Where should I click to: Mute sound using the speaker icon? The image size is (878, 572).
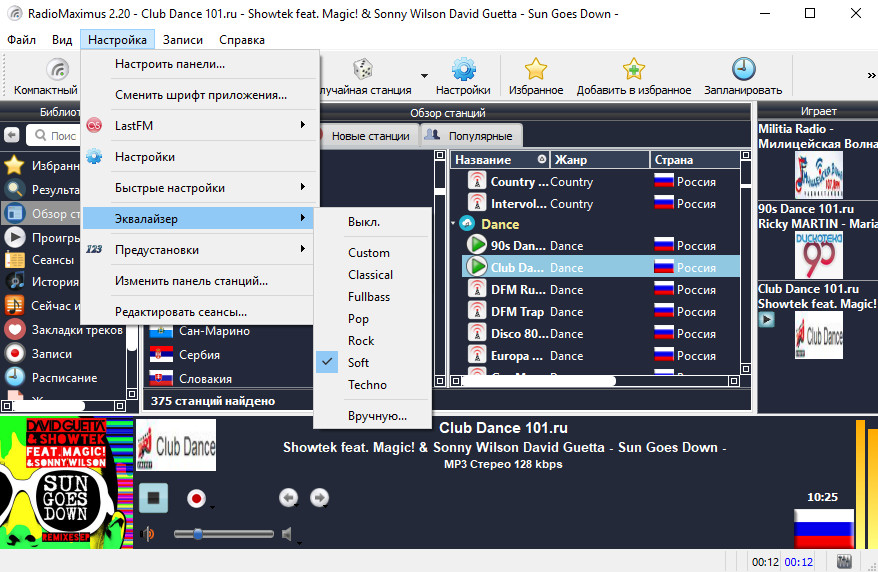coord(147,534)
